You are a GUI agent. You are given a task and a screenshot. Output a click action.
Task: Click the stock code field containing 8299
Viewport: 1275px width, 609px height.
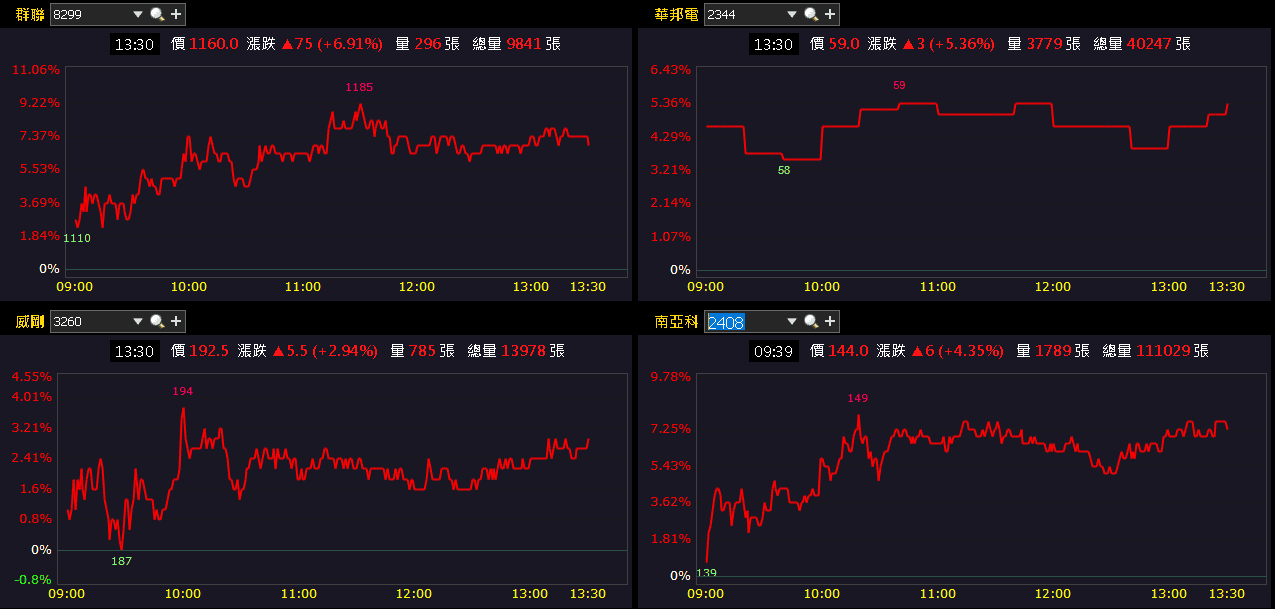point(88,15)
